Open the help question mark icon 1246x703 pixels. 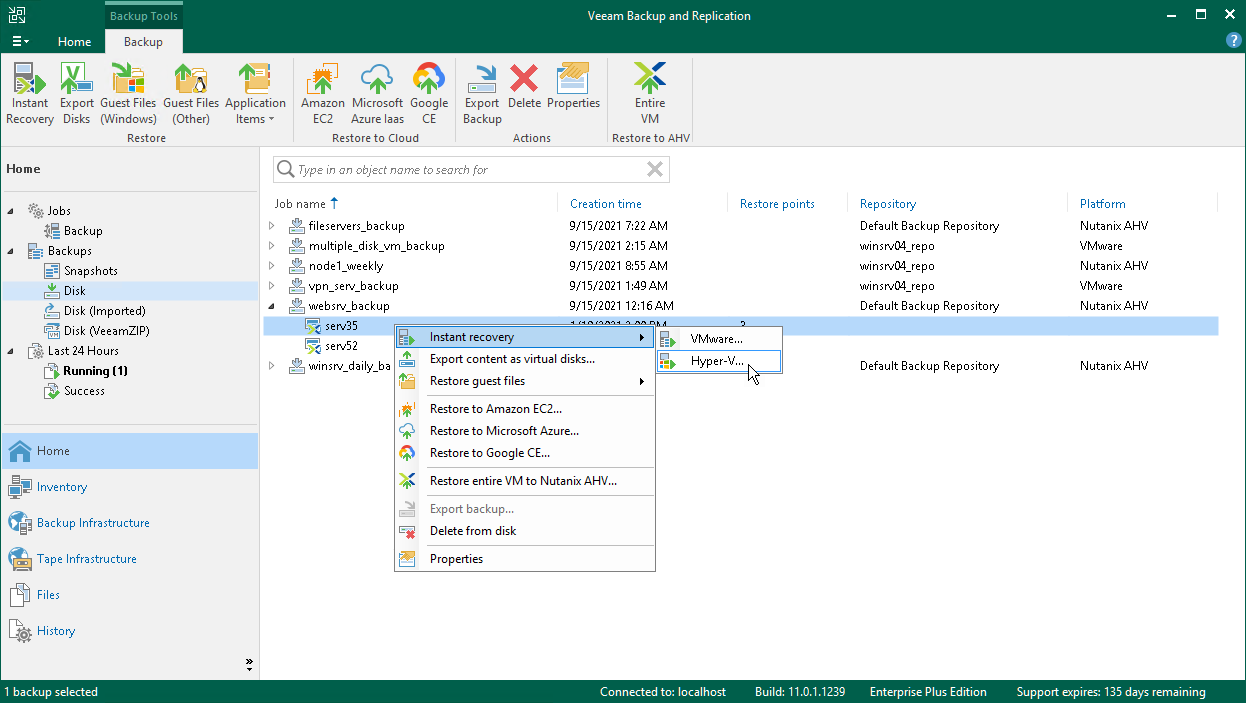pos(1234,41)
